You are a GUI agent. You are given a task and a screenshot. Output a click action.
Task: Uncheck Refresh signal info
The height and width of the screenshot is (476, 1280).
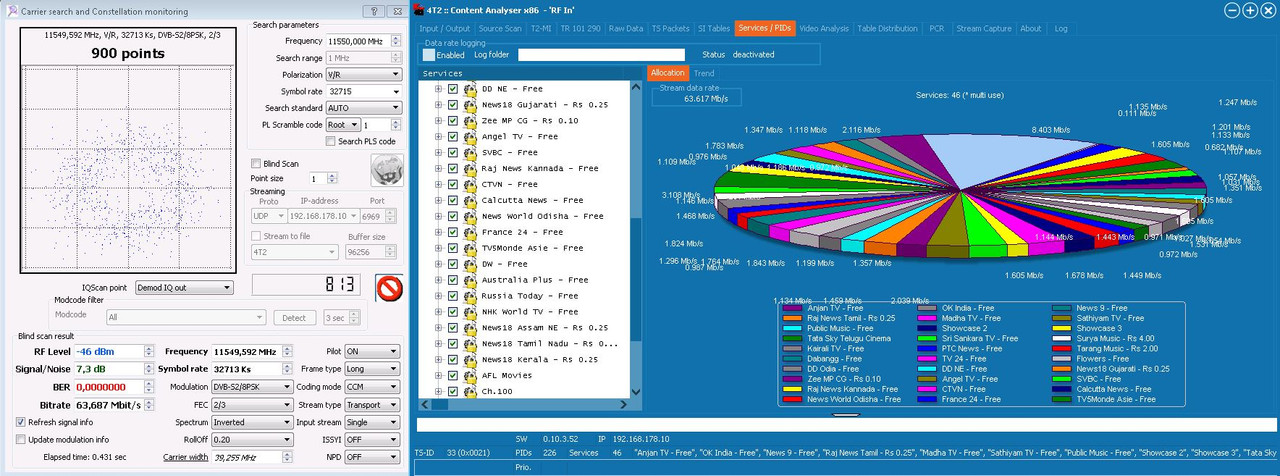[x=21, y=422]
